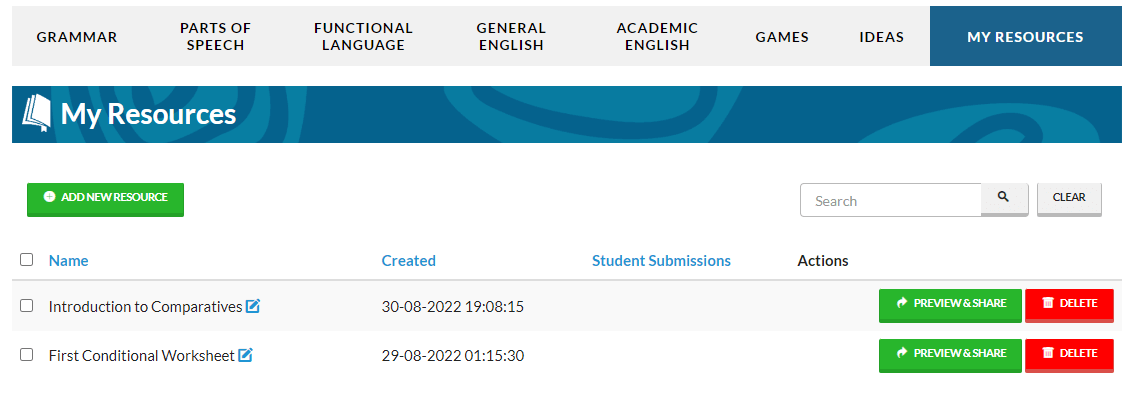
Task: Select the My Resources tab
Action: click(x=1025, y=37)
